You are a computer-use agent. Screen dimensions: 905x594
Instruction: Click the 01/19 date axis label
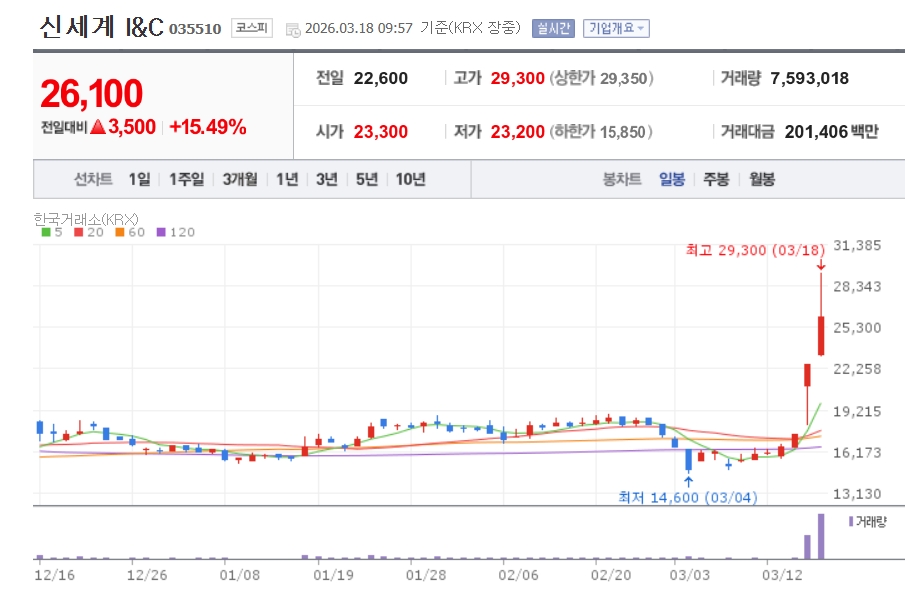(x=333, y=576)
